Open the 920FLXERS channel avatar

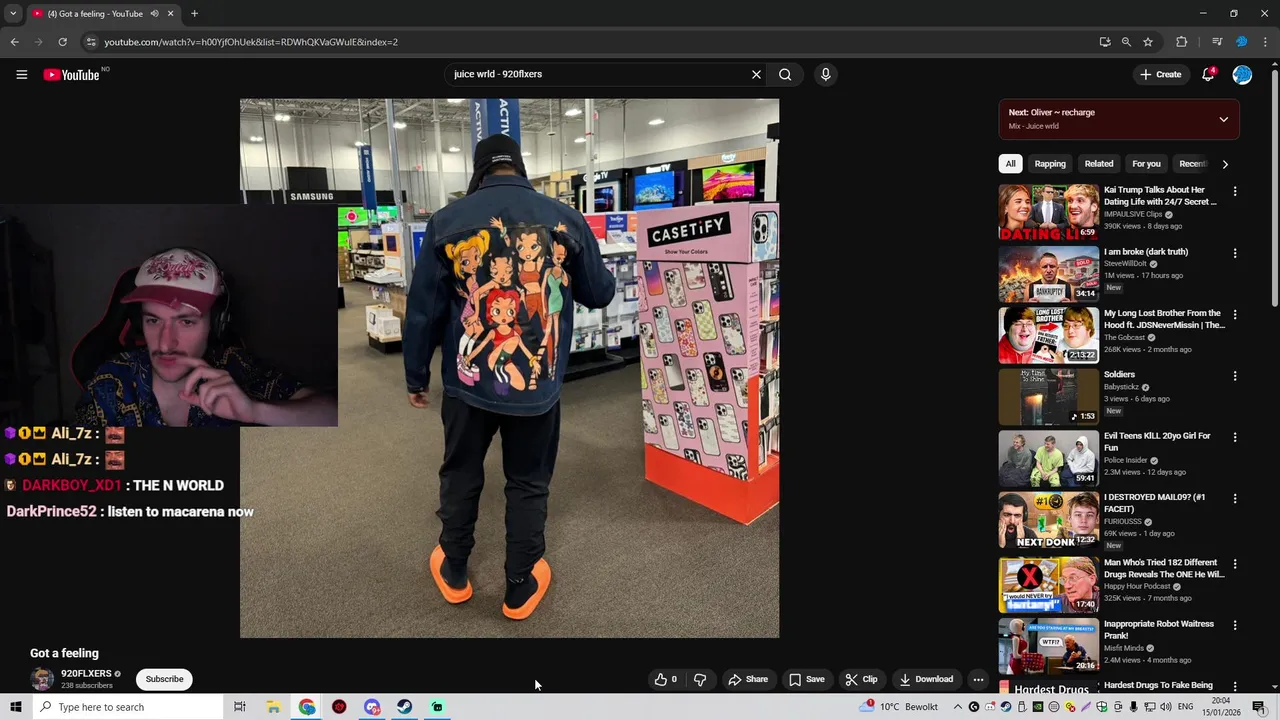click(x=42, y=679)
